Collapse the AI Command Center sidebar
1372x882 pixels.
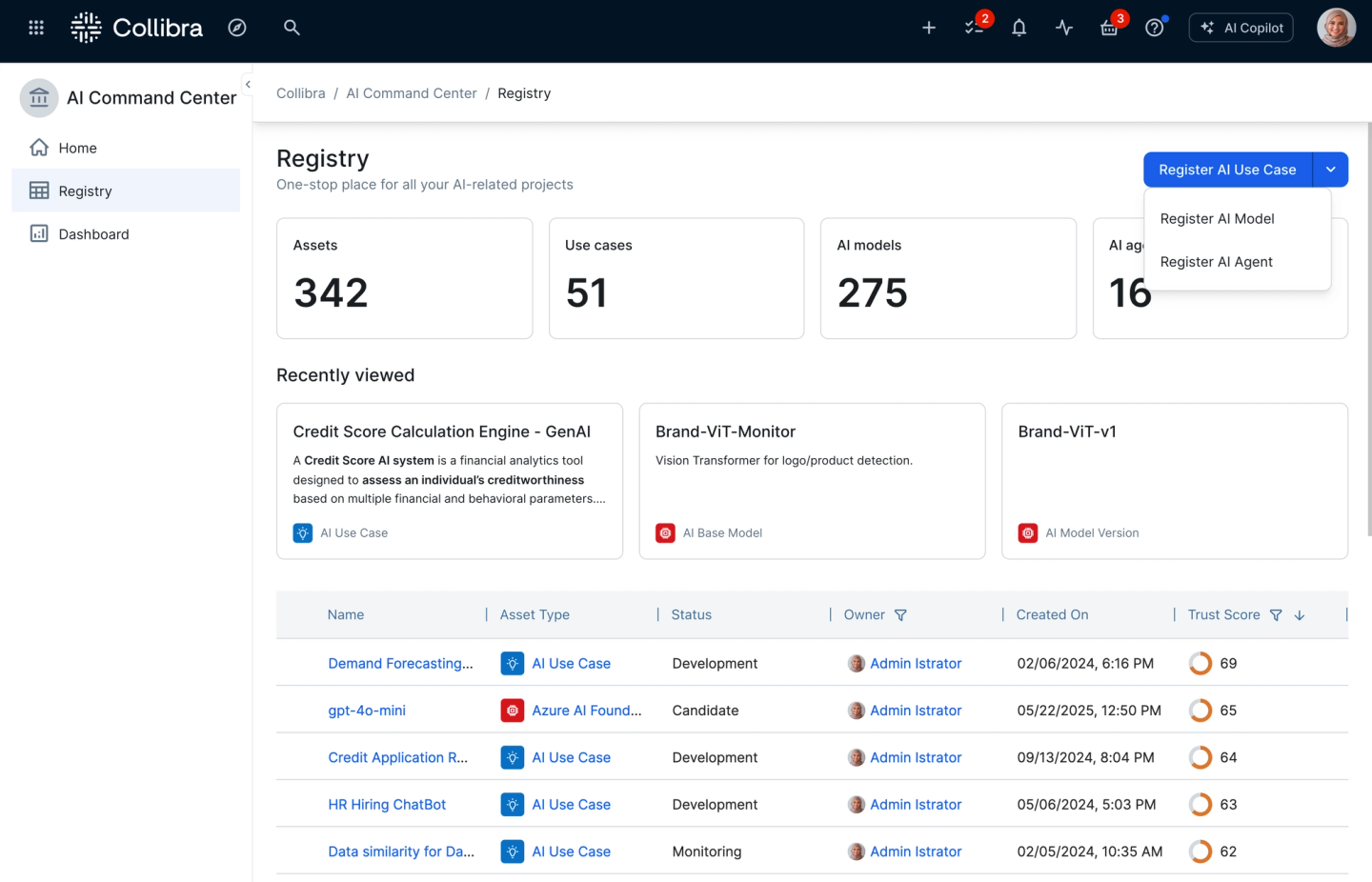pos(247,85)
